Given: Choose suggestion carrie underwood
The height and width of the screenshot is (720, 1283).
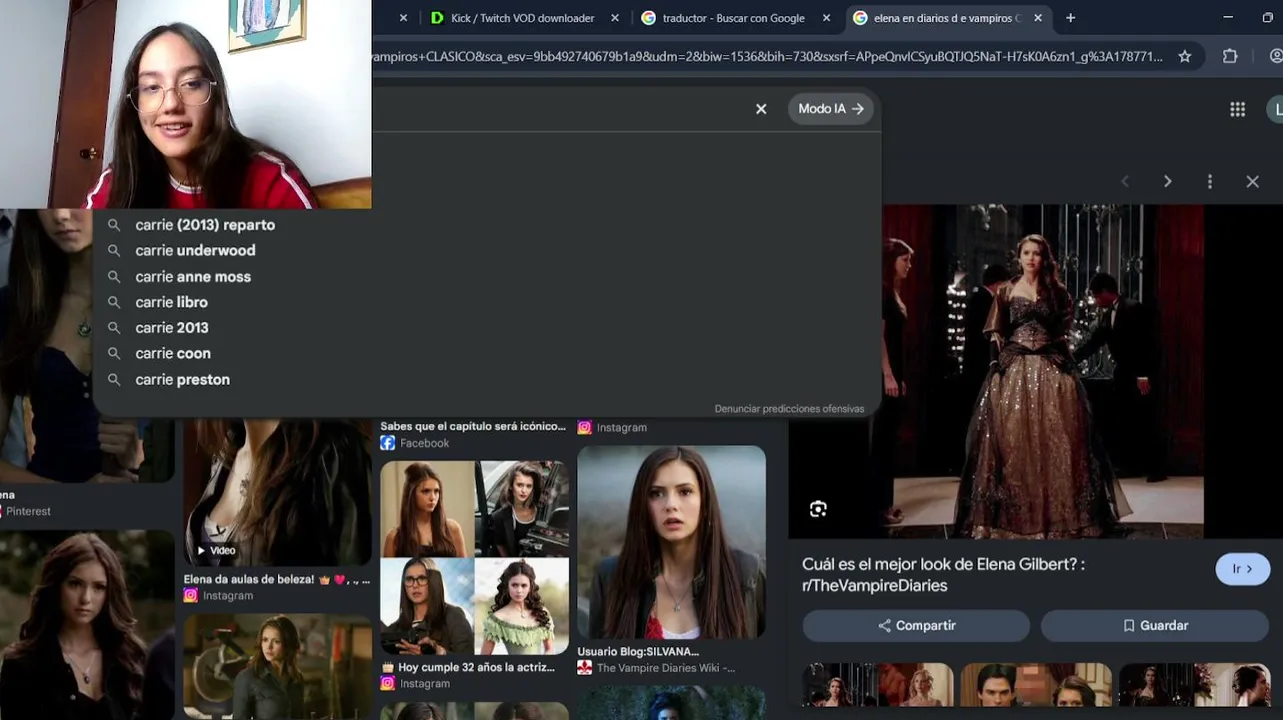Looking at the screenshot, I should (195, 251).
